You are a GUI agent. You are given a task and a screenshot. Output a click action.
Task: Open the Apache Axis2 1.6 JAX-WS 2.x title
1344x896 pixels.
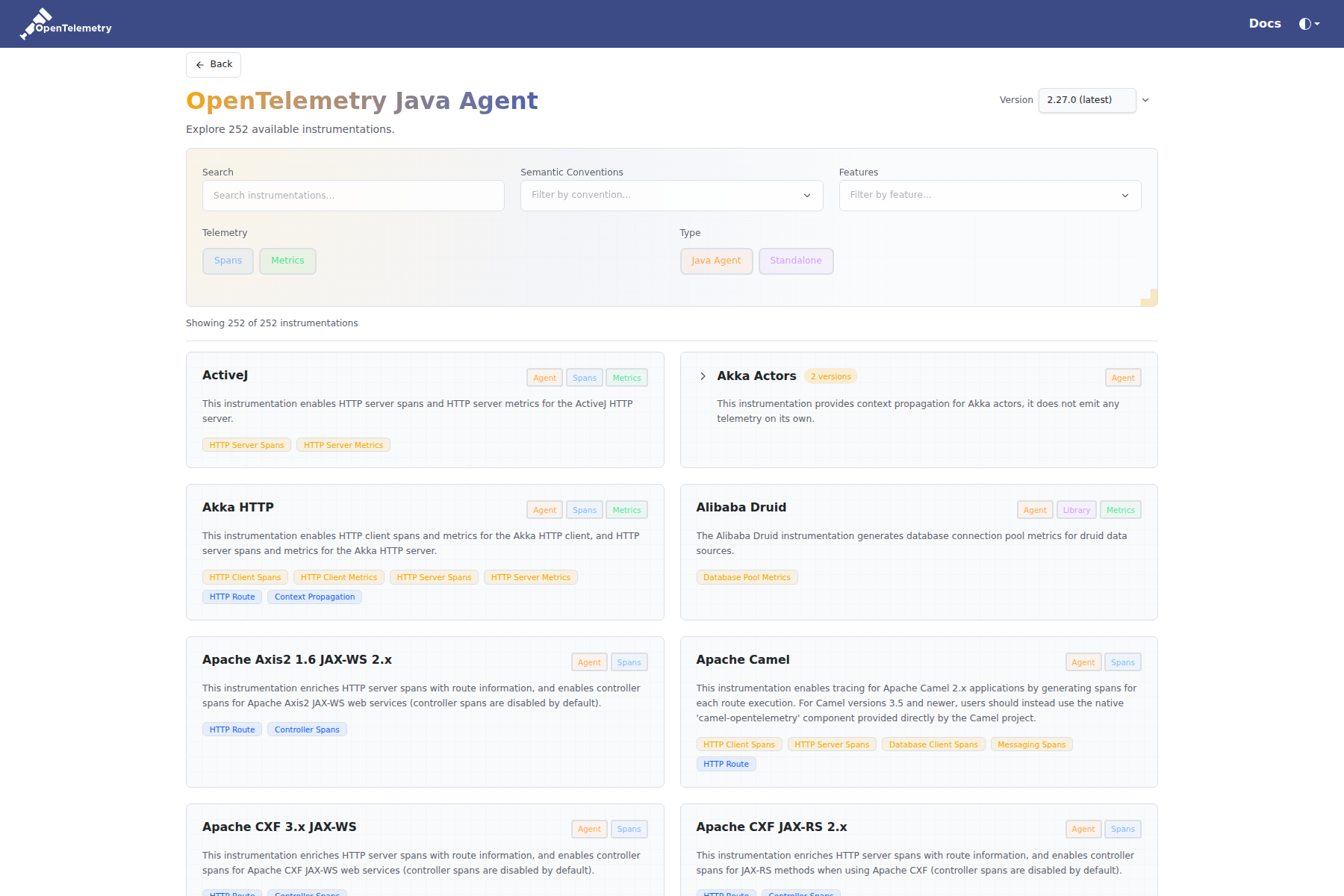[297, 659]
